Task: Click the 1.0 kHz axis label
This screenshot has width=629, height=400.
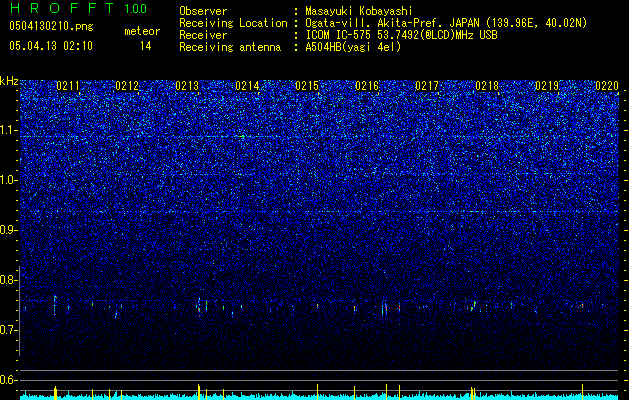Action: click(x=8, y=181)
